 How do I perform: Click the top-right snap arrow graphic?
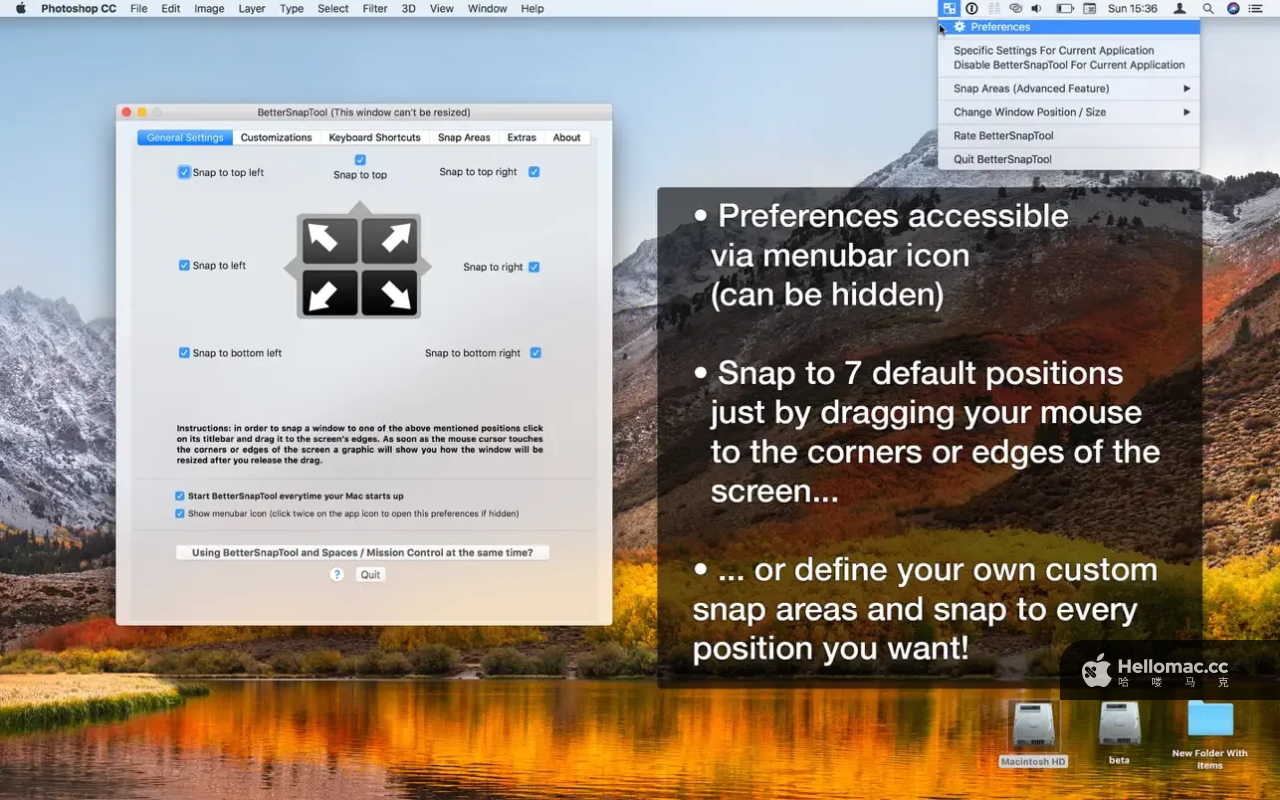[x=389, y=240]
